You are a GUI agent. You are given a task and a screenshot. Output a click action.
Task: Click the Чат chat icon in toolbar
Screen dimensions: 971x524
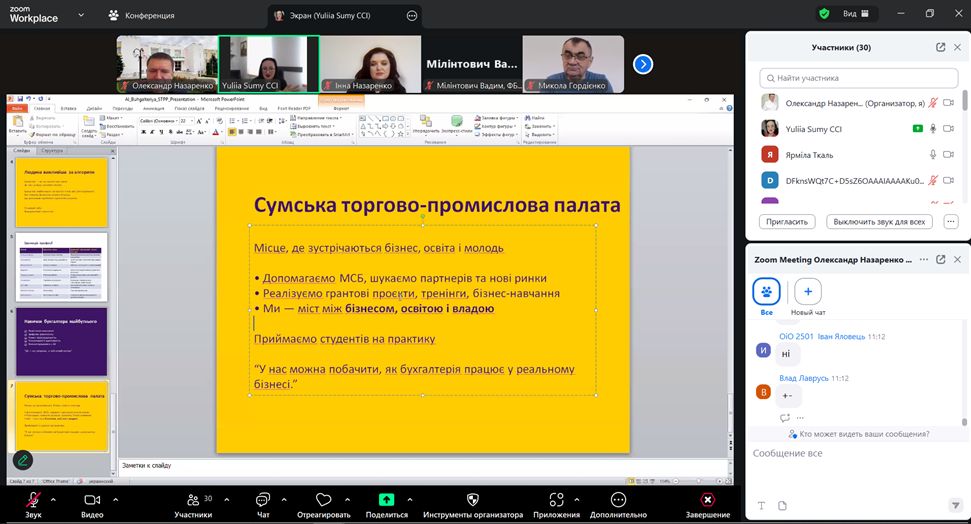pos(263,499)
